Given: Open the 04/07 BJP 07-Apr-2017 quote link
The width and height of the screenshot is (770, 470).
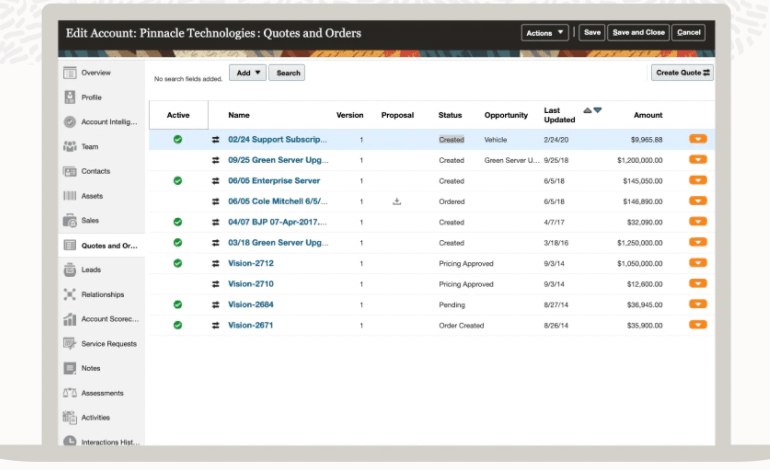Looking at the screenshot, I should click(x=277, y=222).
